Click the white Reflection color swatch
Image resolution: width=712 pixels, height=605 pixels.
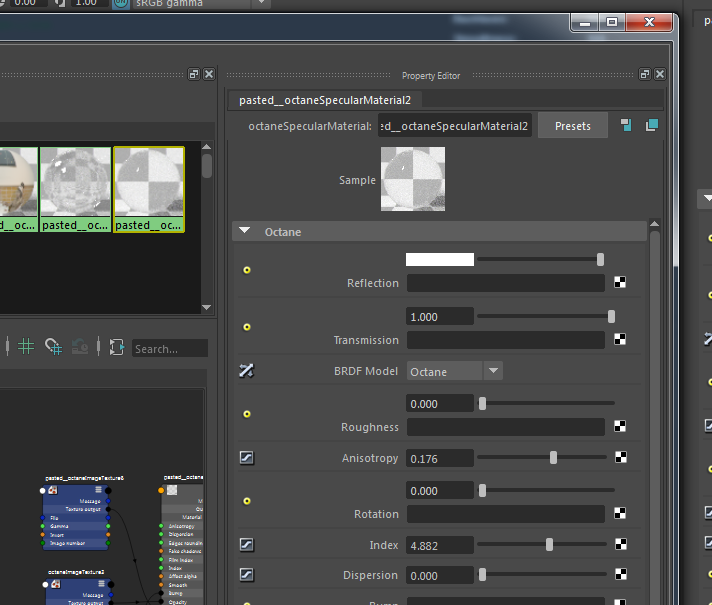(x=440, y=259)
